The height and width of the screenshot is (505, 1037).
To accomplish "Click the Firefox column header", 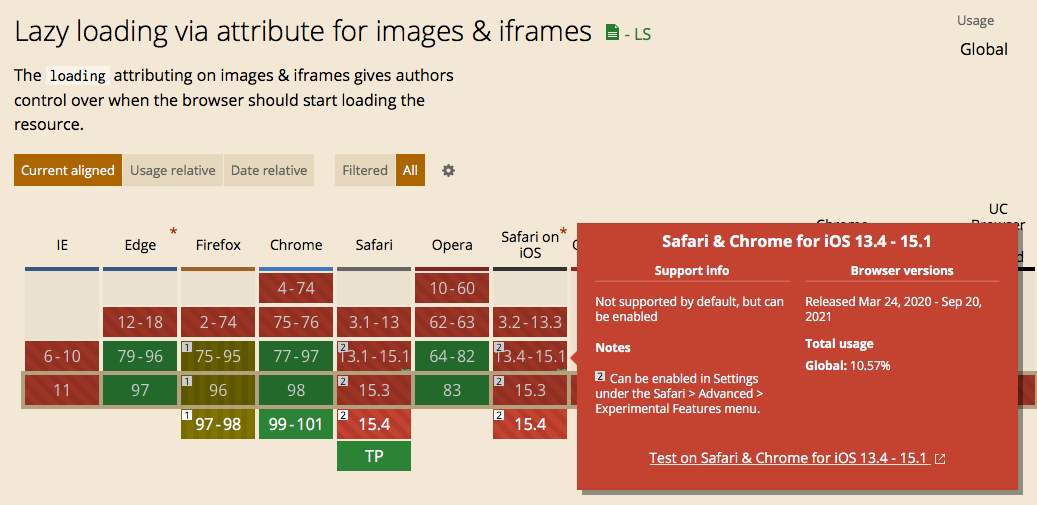I will [218, 245].
